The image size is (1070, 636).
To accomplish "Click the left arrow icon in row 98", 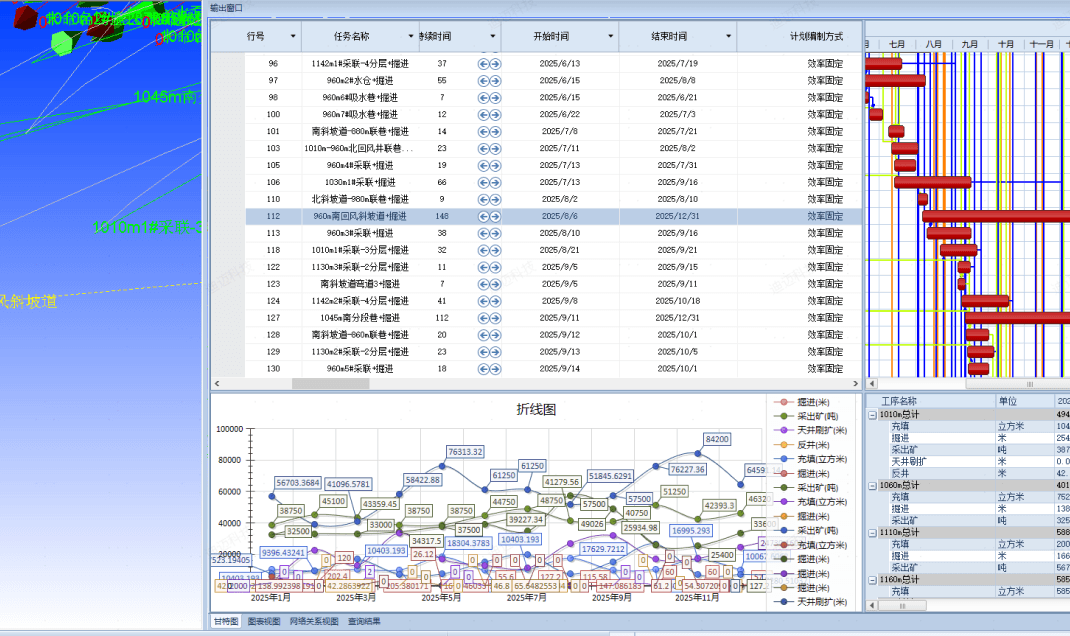I will [483, 98].
